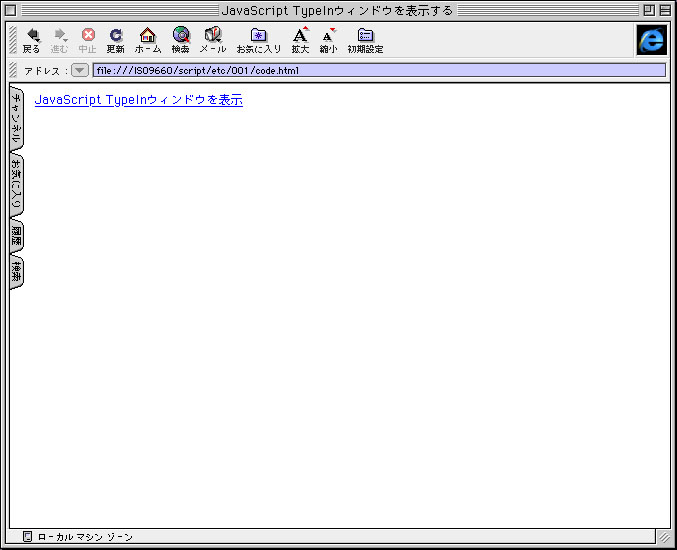Go to Home (ホーム) page icon
The height and width of the screenshot is (550, 677).
[147, 39]
